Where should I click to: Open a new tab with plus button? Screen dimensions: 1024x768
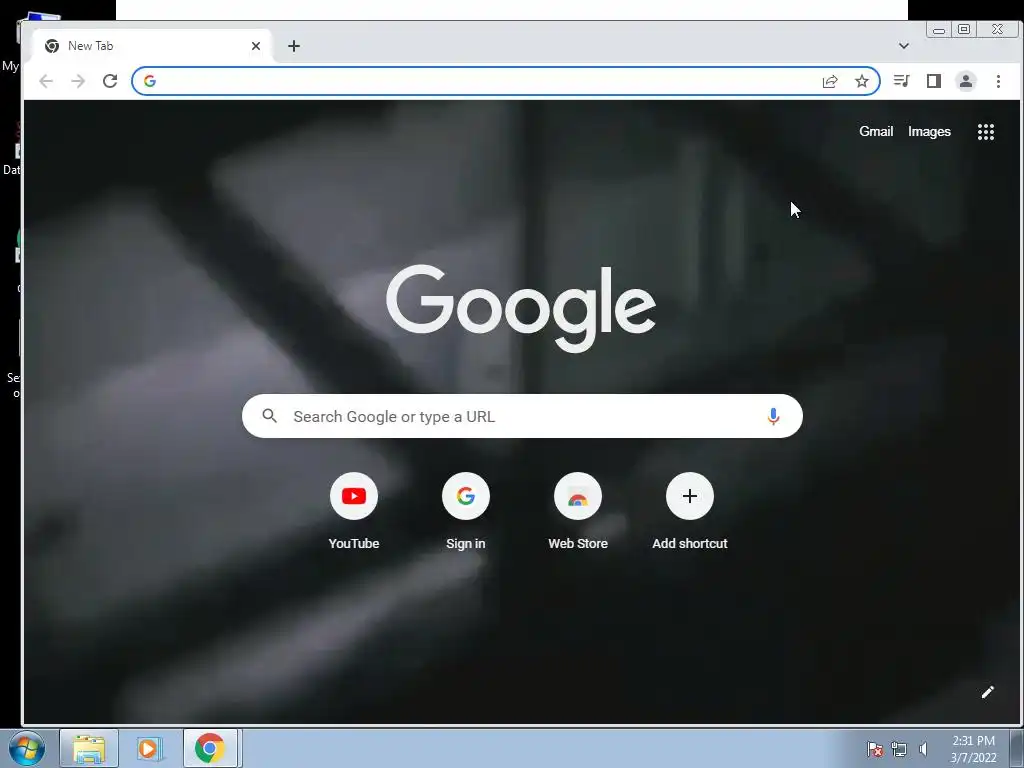click(x=294, y=46)
